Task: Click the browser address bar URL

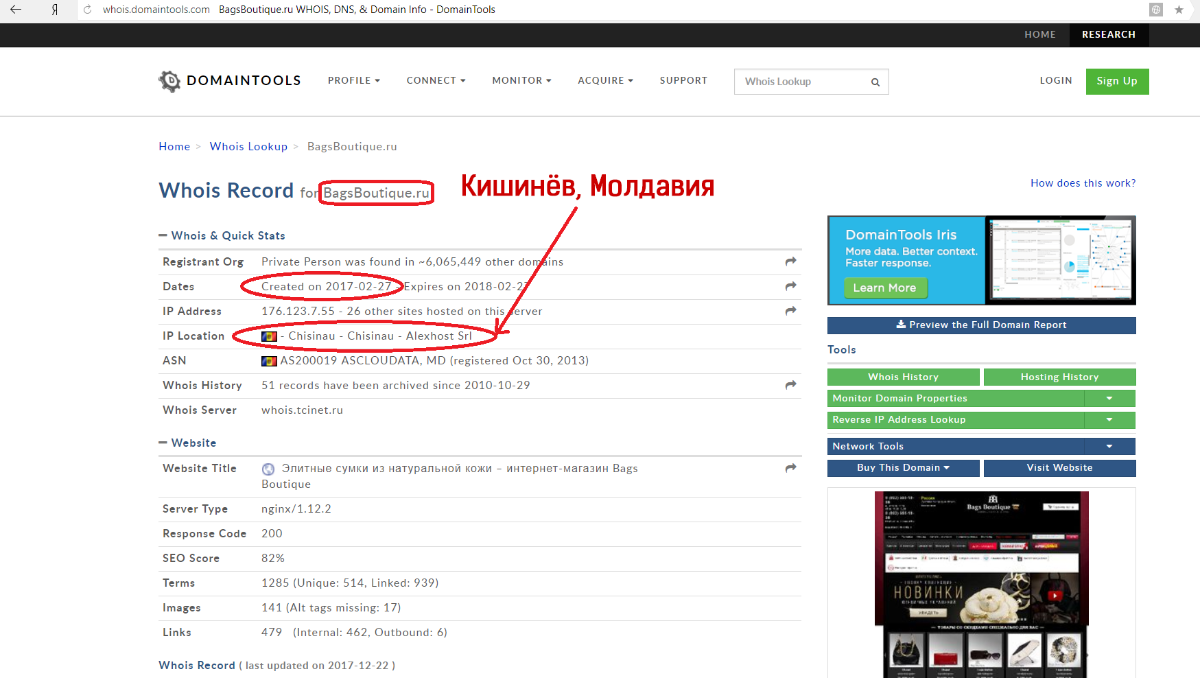Action: click(x=156, y=9)
